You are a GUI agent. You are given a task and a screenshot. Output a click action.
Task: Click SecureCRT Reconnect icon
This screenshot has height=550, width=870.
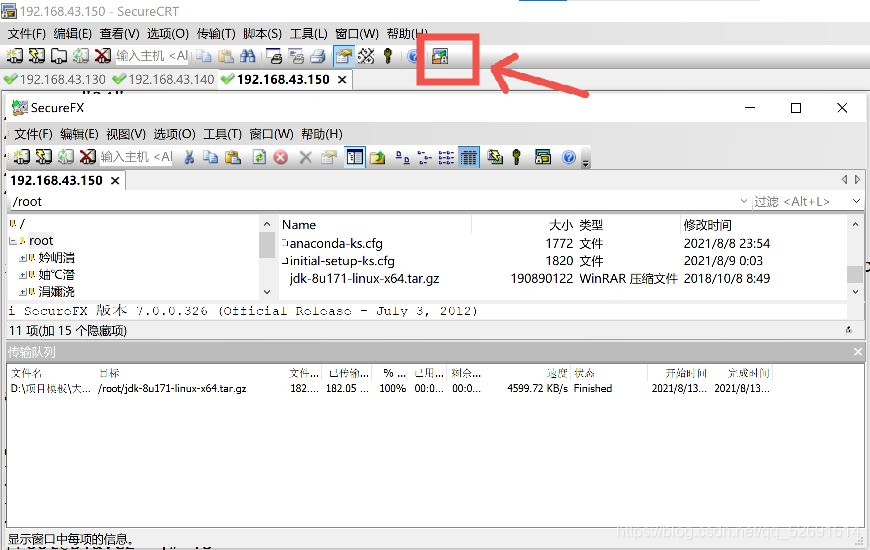click(x=81, y=55)
